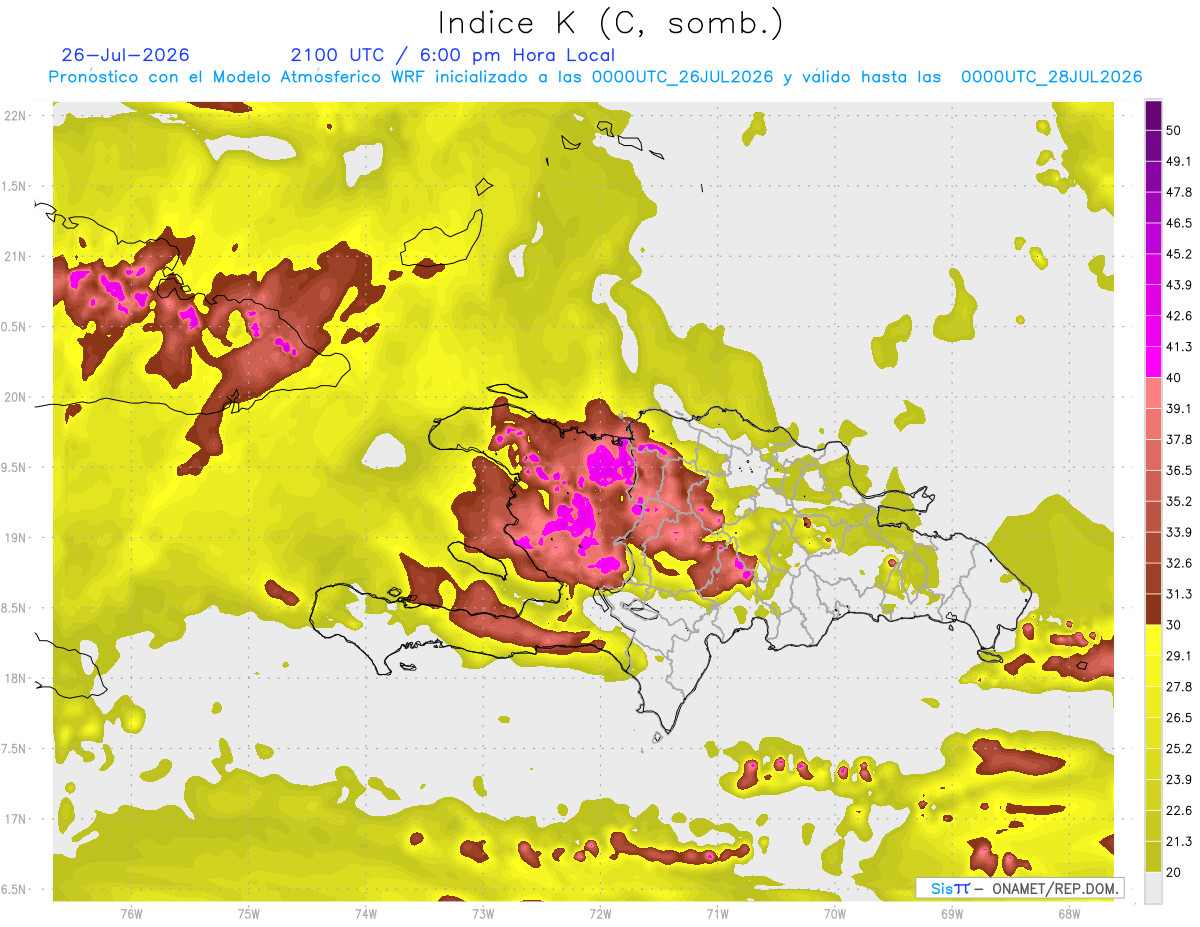Screen dimensions: 1200x927
Task: Click the "68W" longitude label
Action: (x=1069, y=914)
